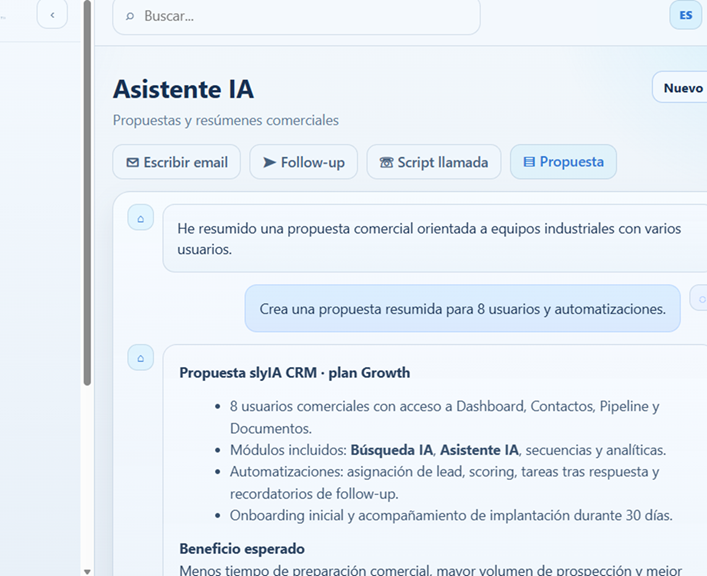Open the ES language selector
Image resolution: width=707 pixels, height=576 pixels.
pyautogui.click(x=685, y=15)
